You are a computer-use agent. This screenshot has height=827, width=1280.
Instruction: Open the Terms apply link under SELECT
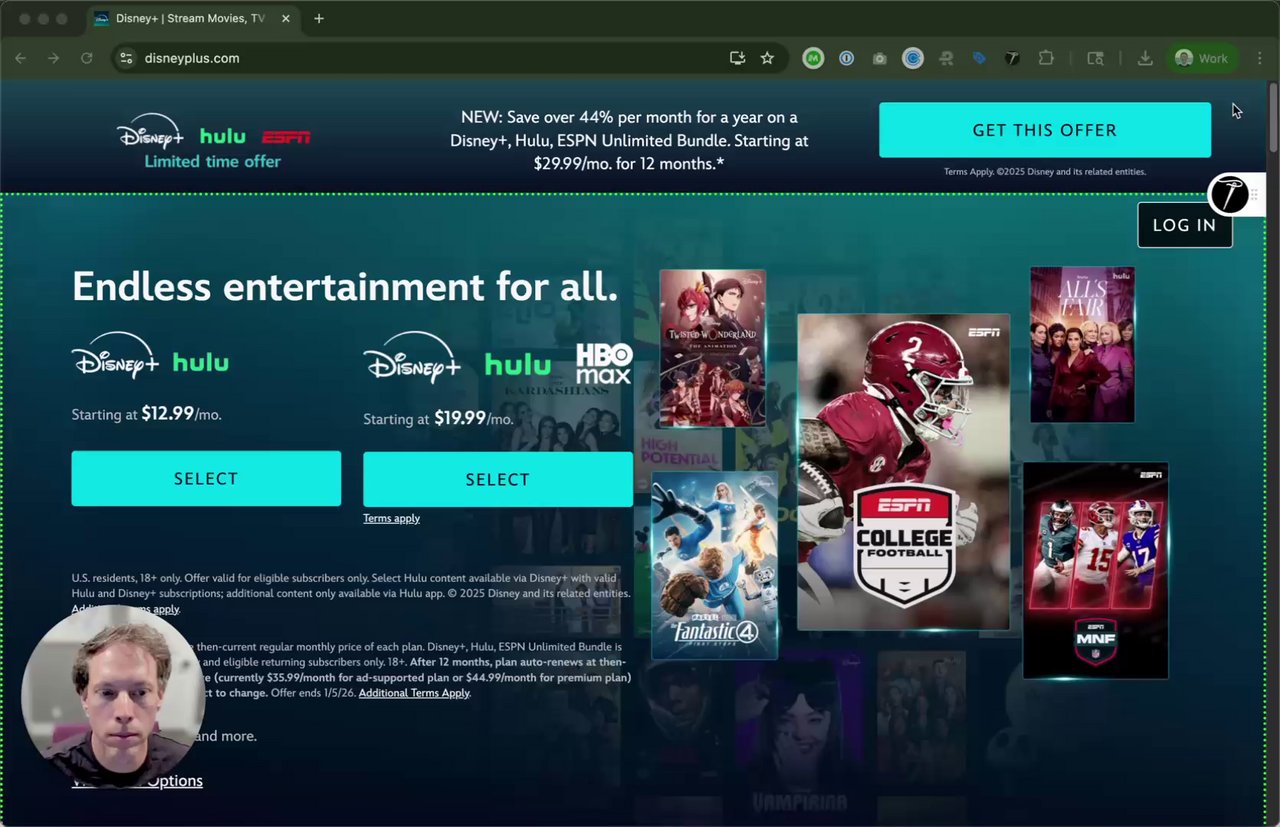coord(391,518)
